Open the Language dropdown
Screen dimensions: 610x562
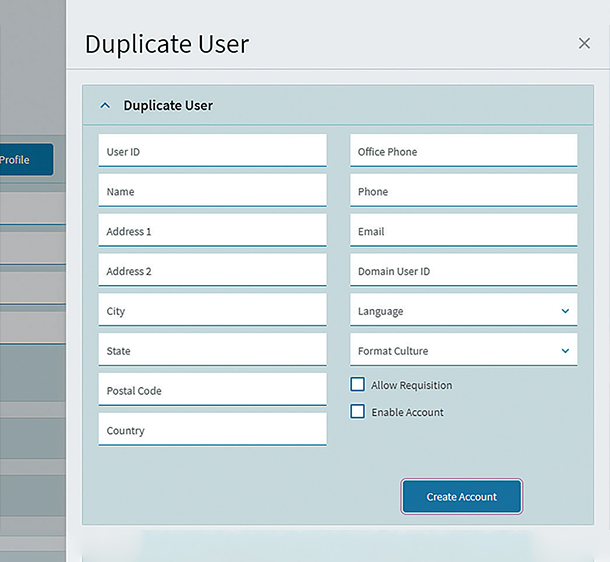tap(463, 311)
